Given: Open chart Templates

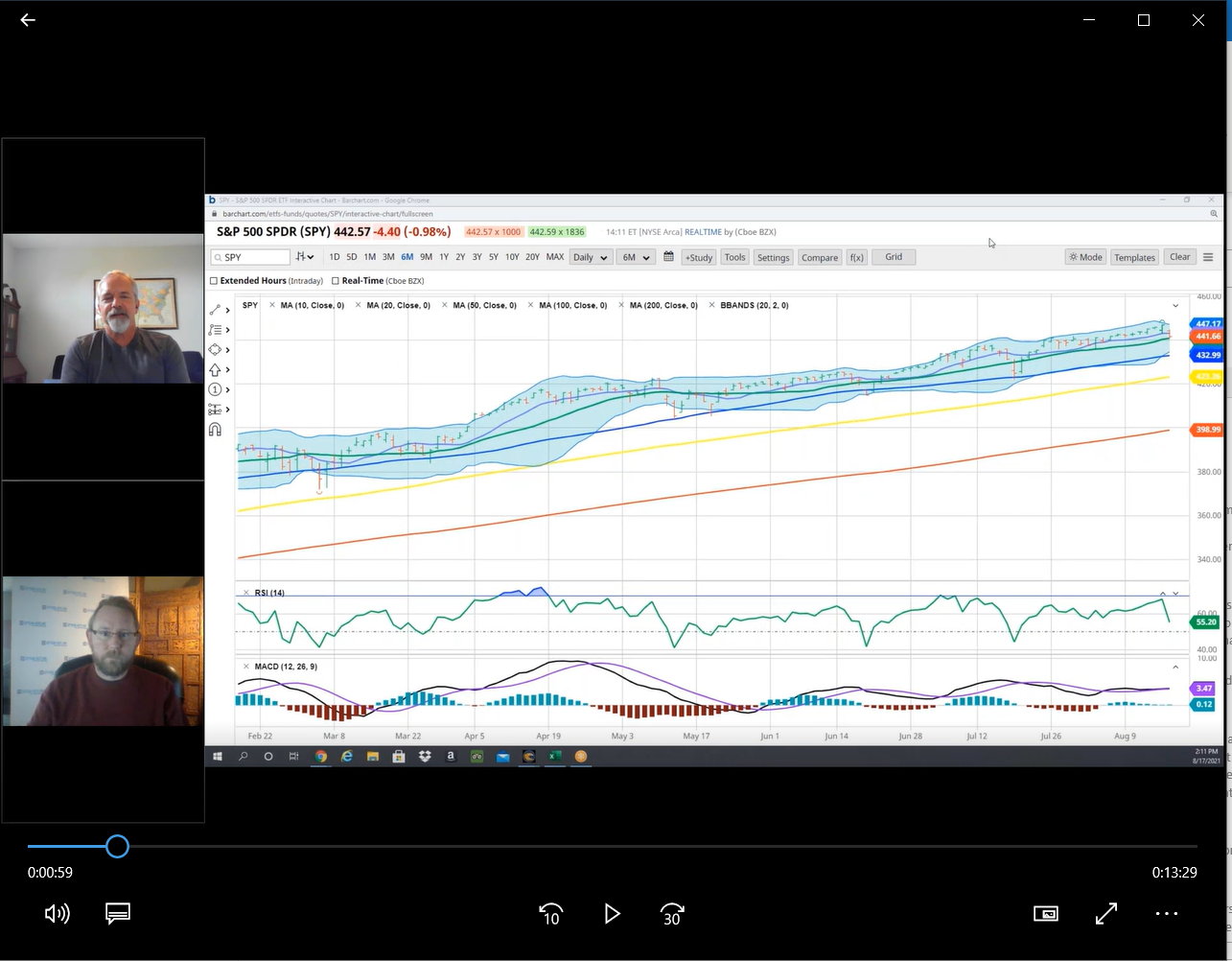Looking at the screenshot, I should click(1134, 257).
